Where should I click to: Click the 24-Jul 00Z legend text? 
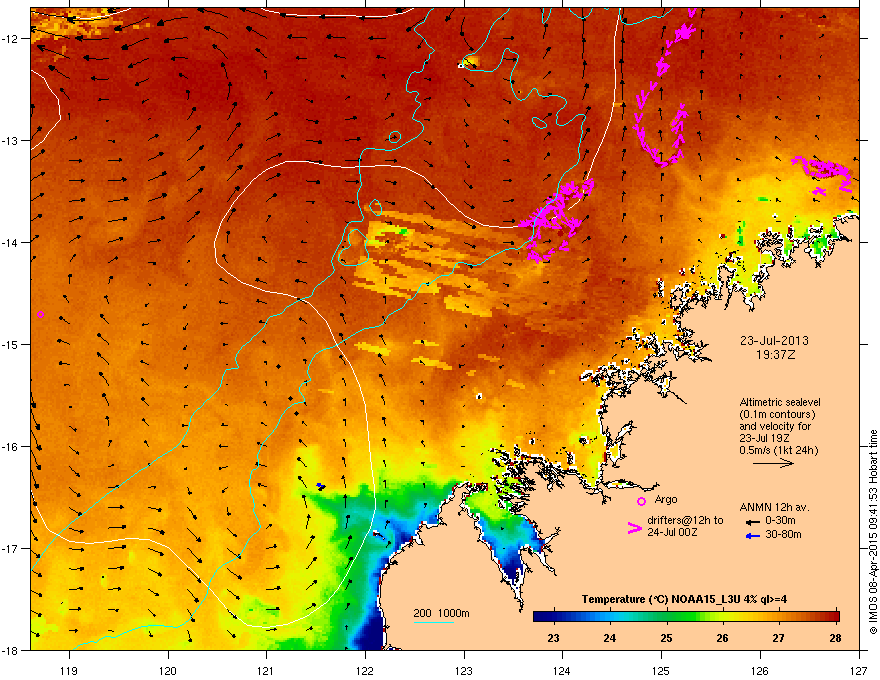tap(672, 532)
